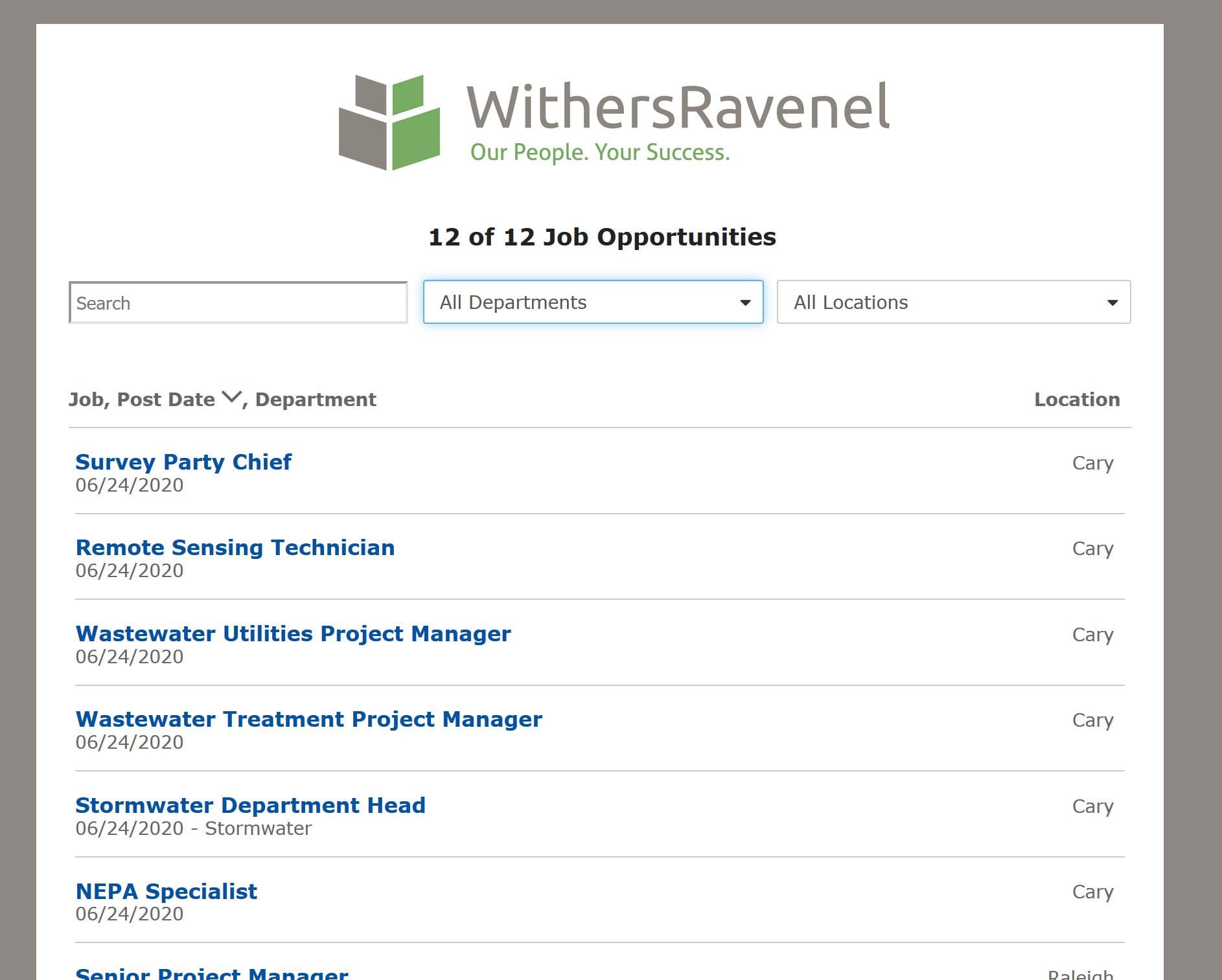
Task: Click Cary location for Survey Party Chief
Action: pos(1092,464)
